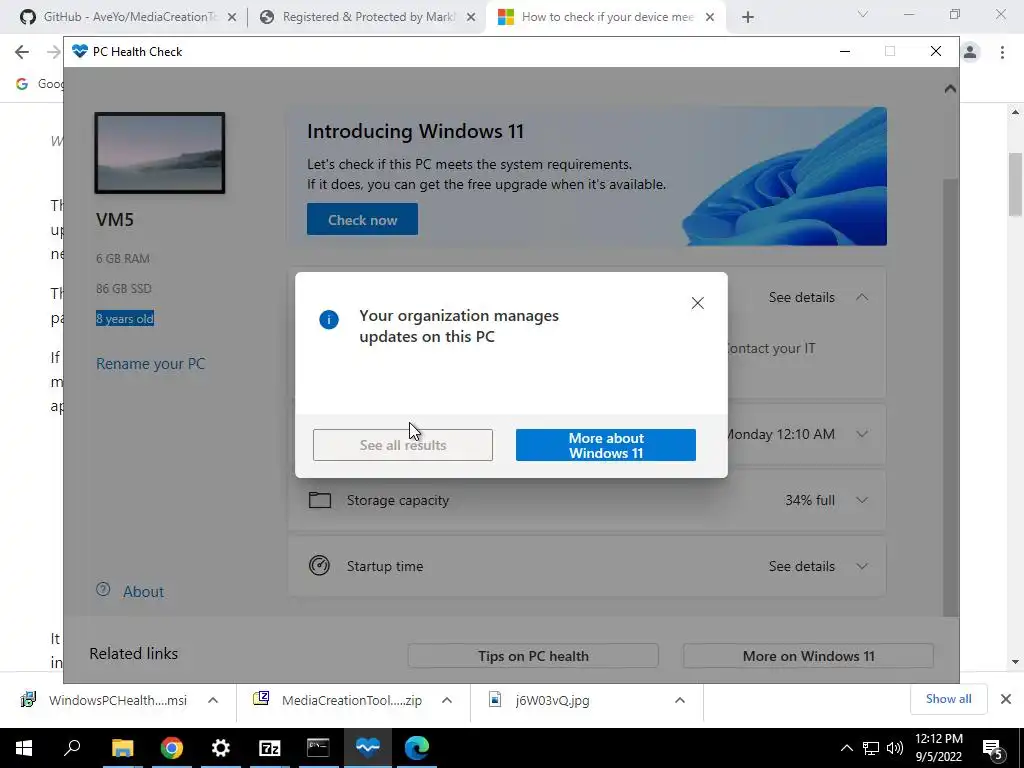Open More about Windows 11 button
The height and width of the screenshot is (768, 1024).
(x=605, y=445)
